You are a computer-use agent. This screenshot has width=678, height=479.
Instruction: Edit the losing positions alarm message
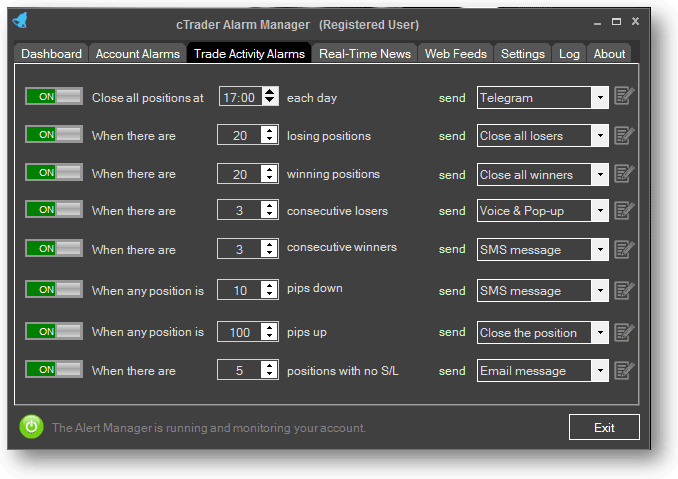click(624, 135)
